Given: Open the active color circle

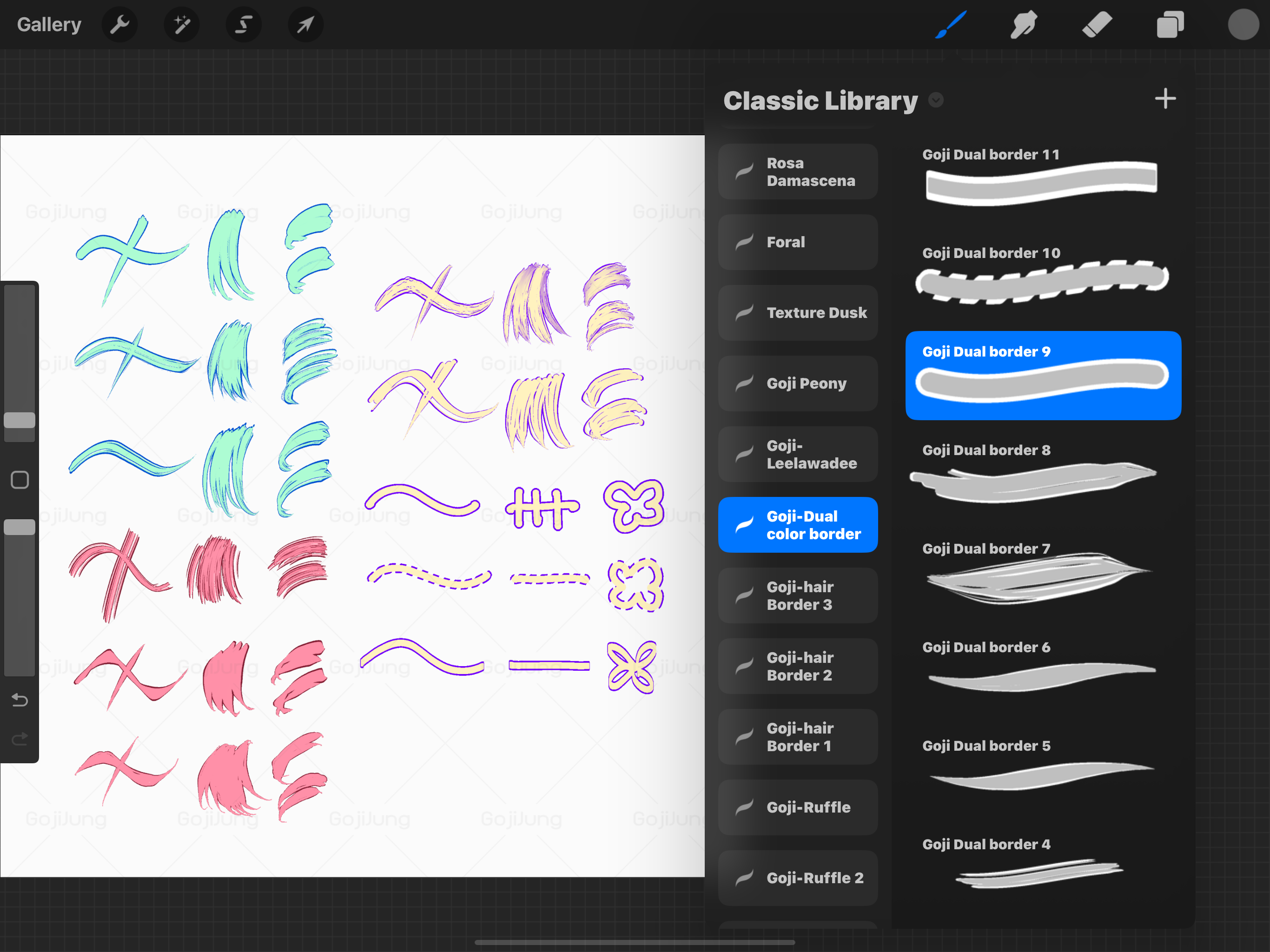Looking at the screenshot, I should (x=1243, y=25).
